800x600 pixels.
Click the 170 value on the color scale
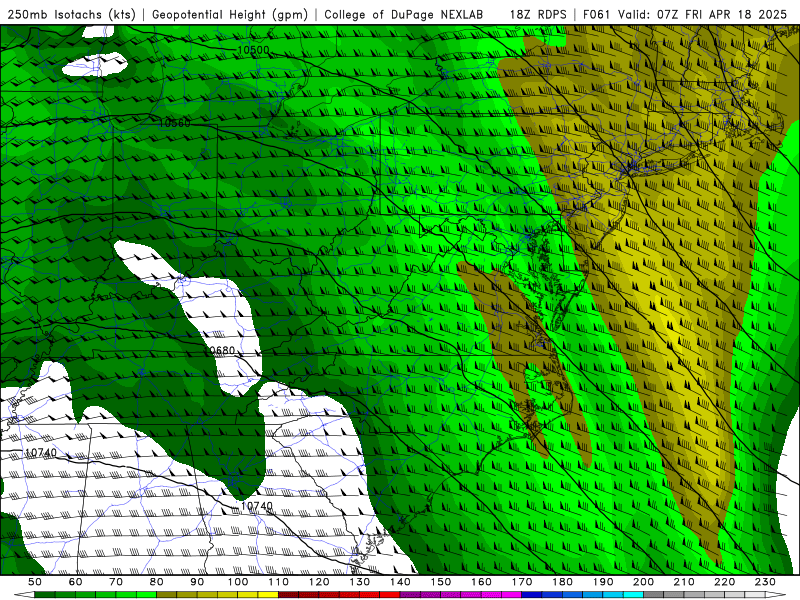[x=522, y=582]
